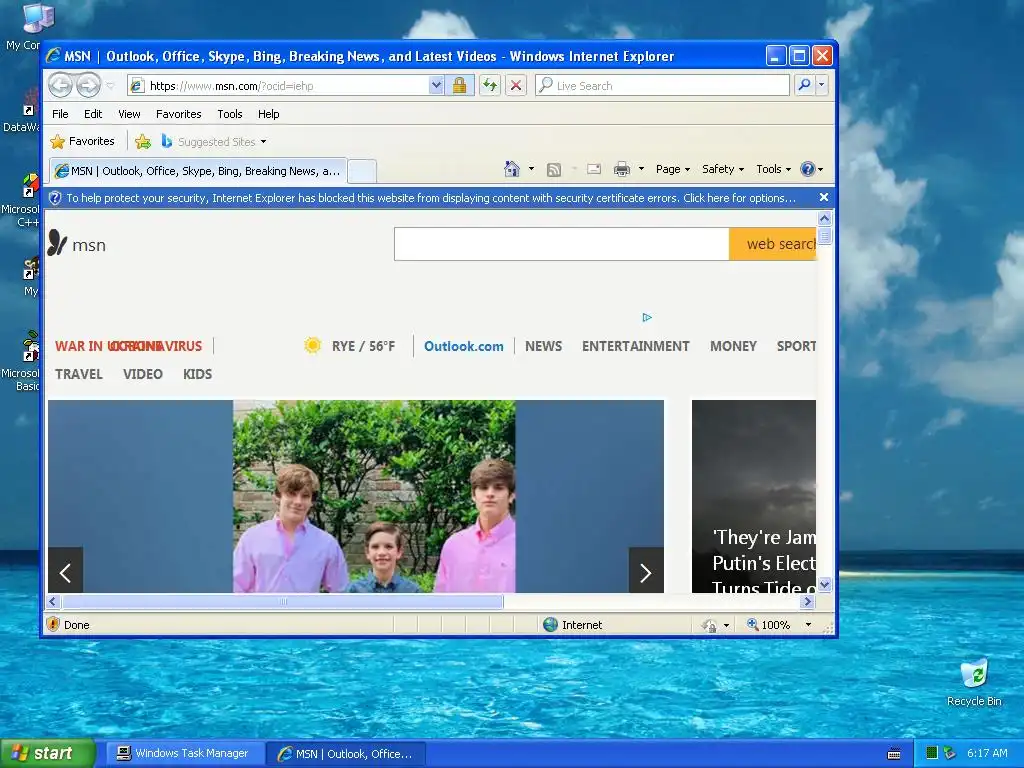Screen dimensions: 1024x768
Task: Open the Tools command bar menu
Action: point(774,169)
